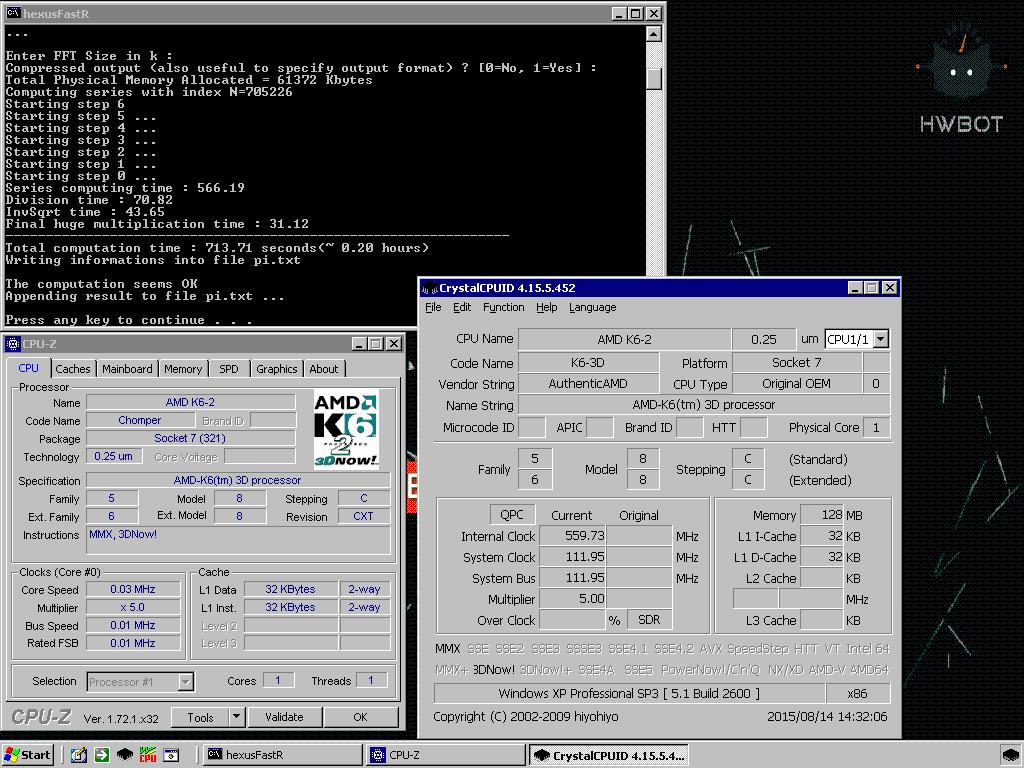Click the System Clock 111.95 value
The image size is (1024, 768).
pos(573,557)
